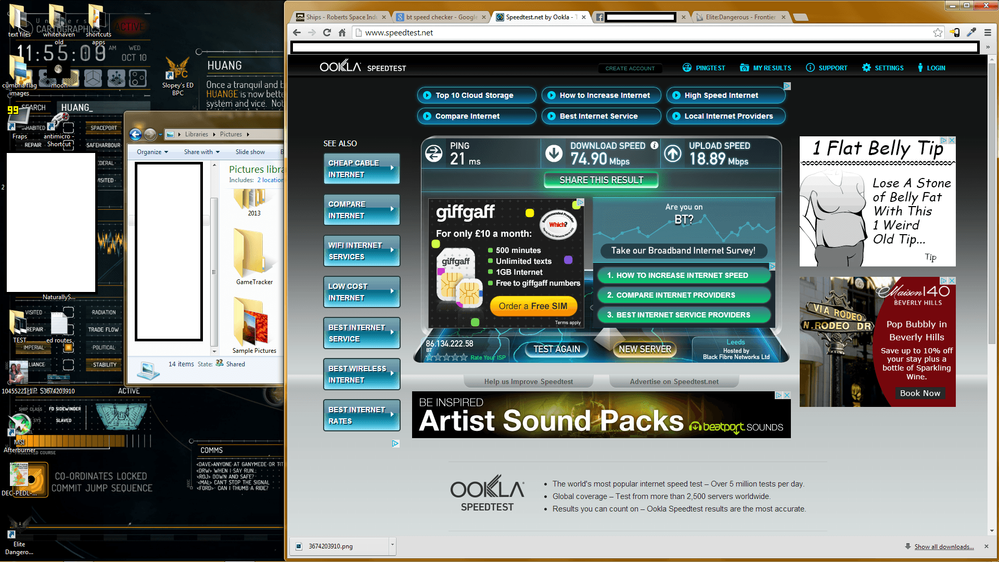
Task: Open 'Best Wireless Internet' See Also link
Action: point(361,374)
